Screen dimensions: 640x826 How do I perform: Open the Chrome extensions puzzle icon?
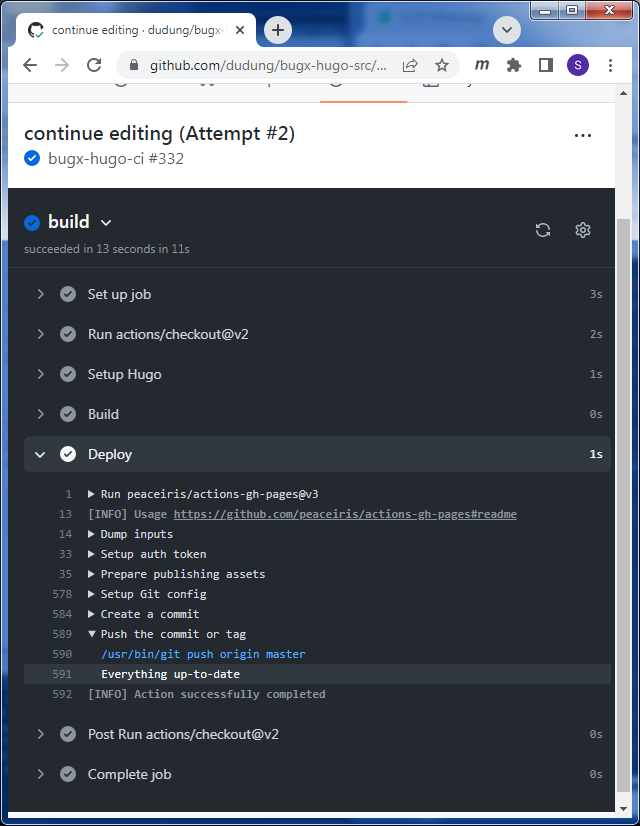tap(514, 65)
